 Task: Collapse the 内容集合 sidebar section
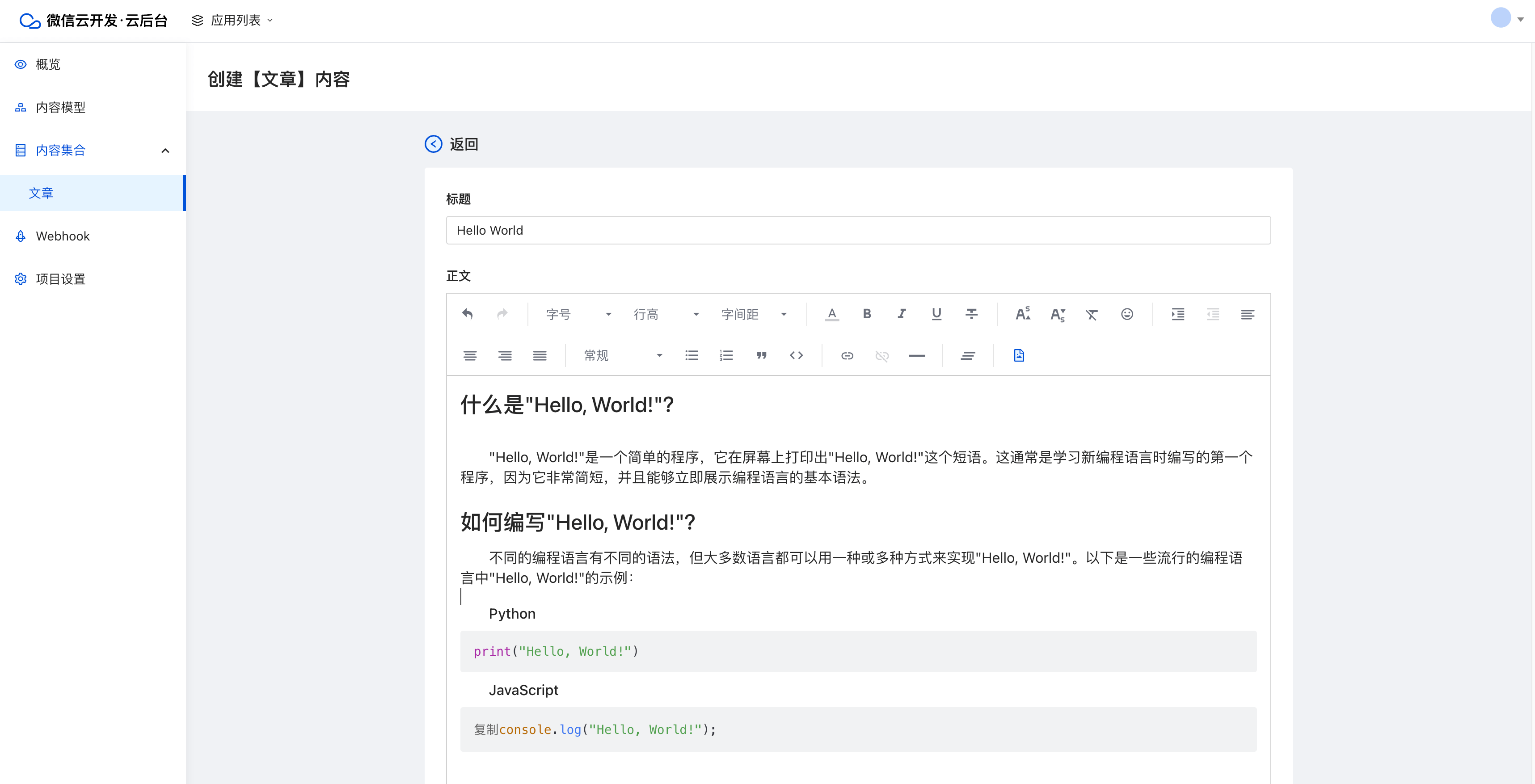[x=93, y=150]
